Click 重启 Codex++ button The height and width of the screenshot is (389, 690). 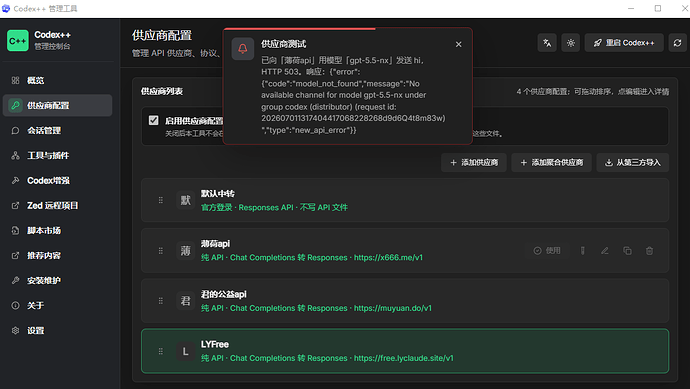point(624,43)
